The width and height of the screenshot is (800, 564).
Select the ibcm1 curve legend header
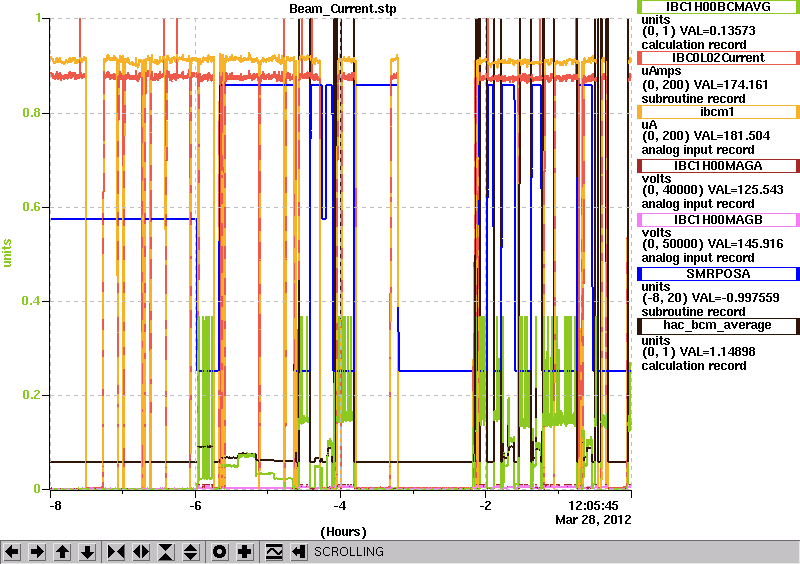point(718,112)
